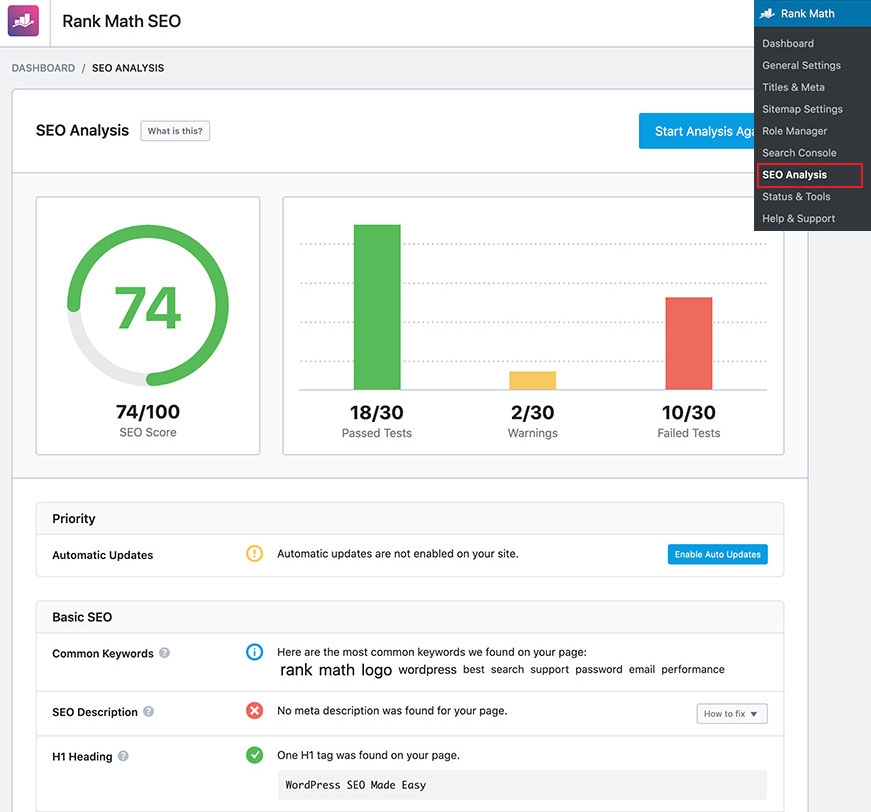Open Search Console menu item
Viewport: 871px width, 812px height.
click(x=799, y=153)
